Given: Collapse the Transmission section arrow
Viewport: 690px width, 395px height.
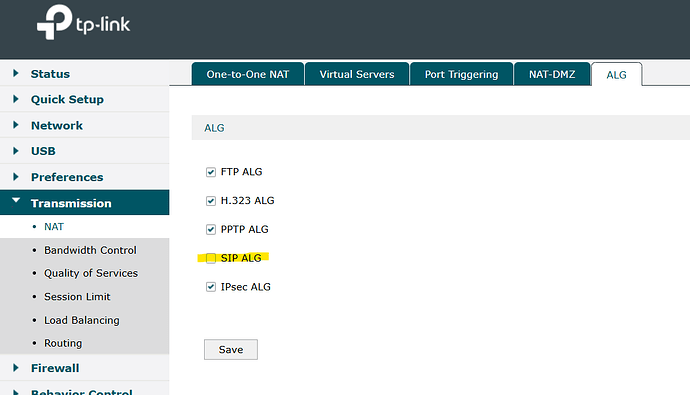Looking at the screenshot, I should [16, 201].
